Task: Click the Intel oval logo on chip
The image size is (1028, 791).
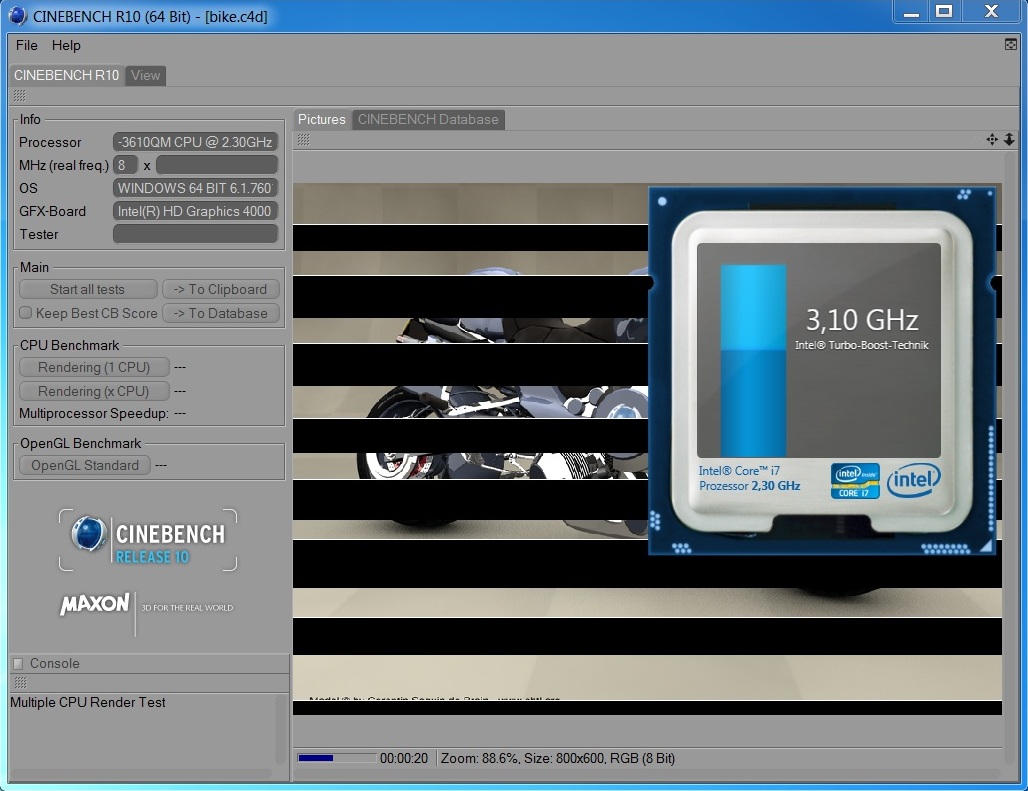Action: coord(913,480)
